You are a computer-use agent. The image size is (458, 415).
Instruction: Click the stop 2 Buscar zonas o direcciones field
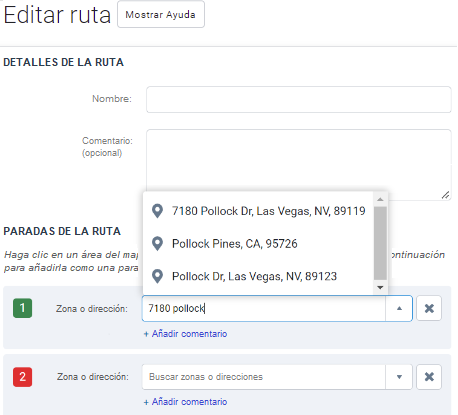pyautogui.click(x=264, y=377)
